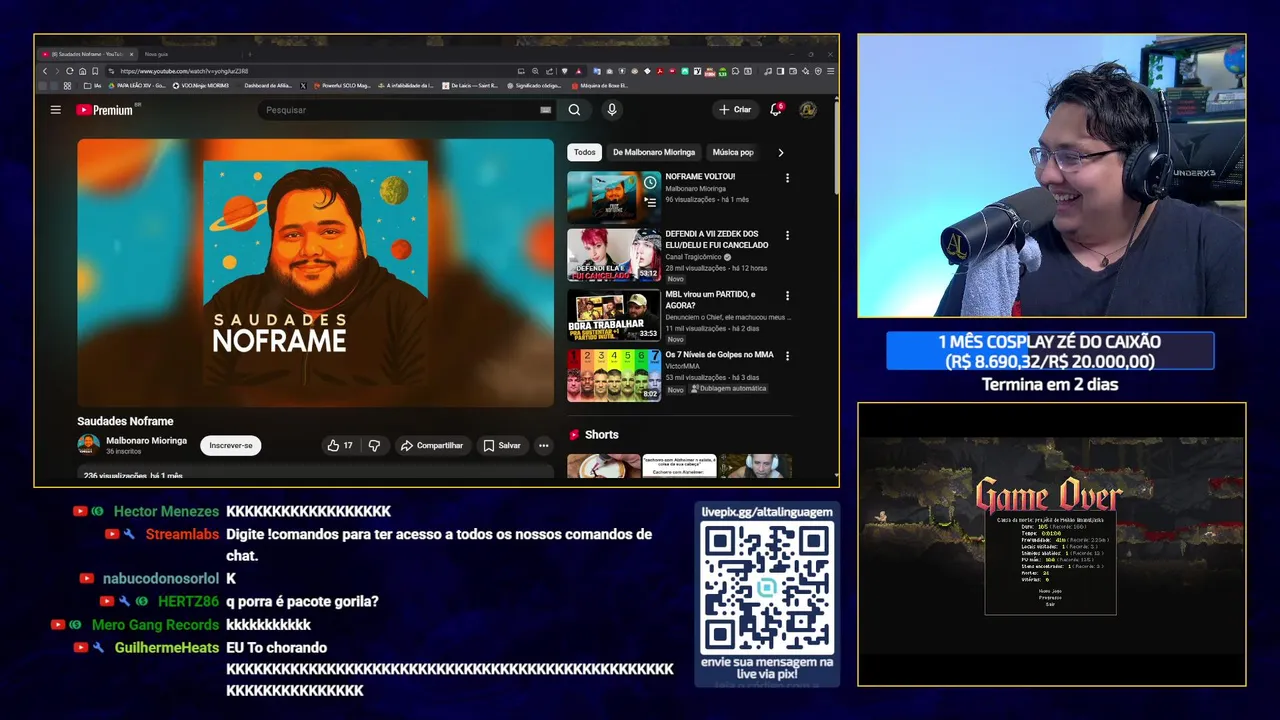Open the YouTube account avatar menu
The image size is (1280, 720).
pyautogui.click(x=807, y=110)
